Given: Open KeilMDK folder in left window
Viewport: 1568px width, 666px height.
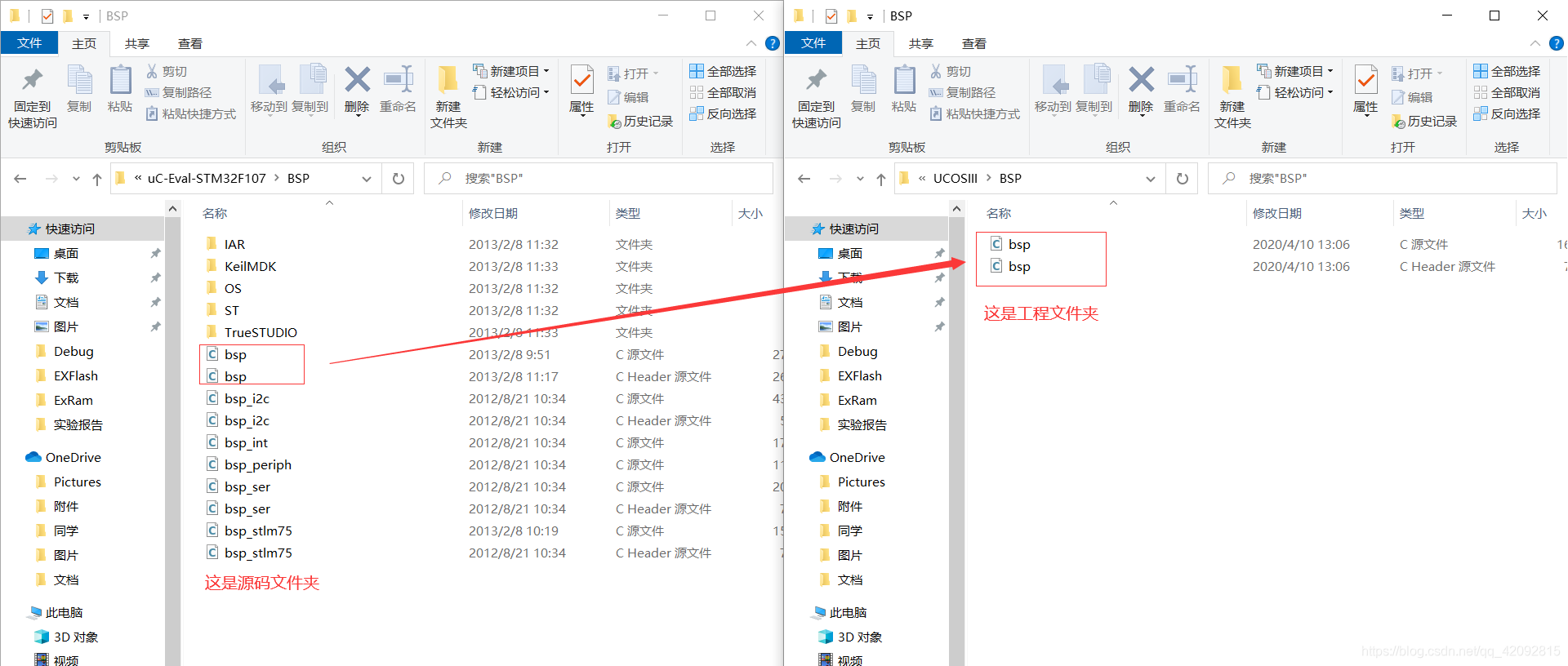Looking at the screenshot, I should tap(250, 267).
